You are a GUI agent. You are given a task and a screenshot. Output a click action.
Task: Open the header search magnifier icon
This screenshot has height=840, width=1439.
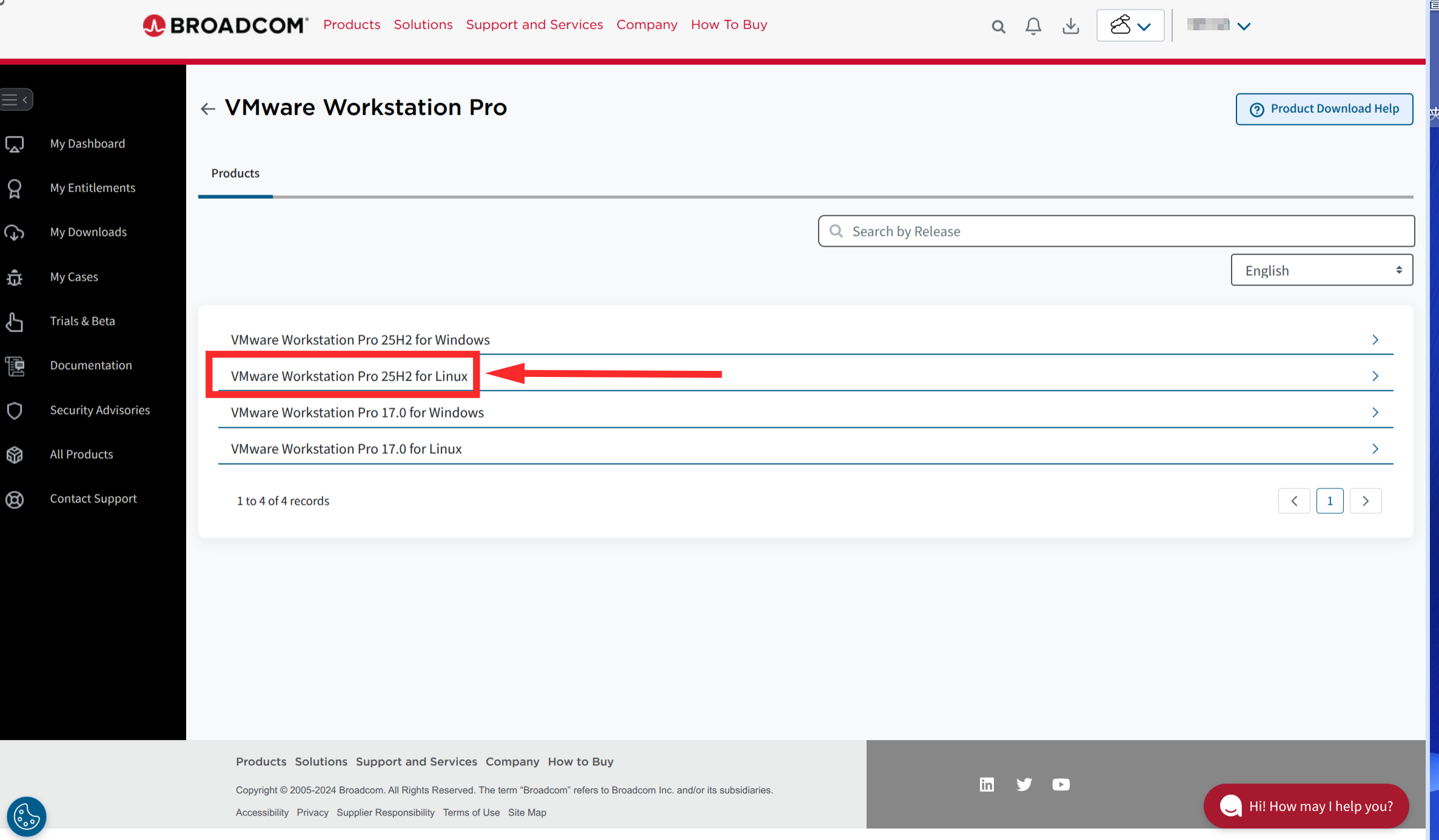click(998, 27)
